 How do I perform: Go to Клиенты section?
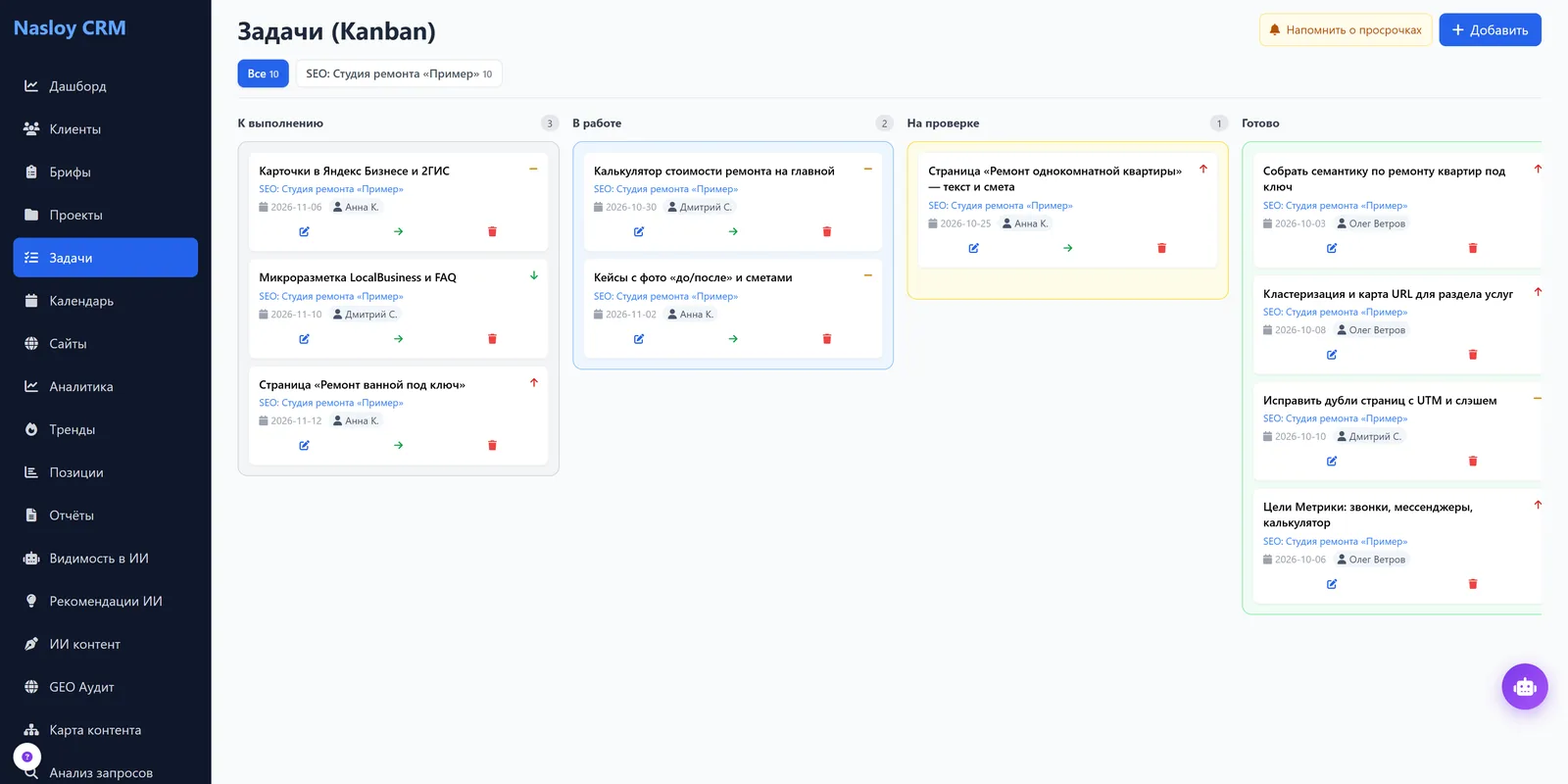tap(106, 129)
